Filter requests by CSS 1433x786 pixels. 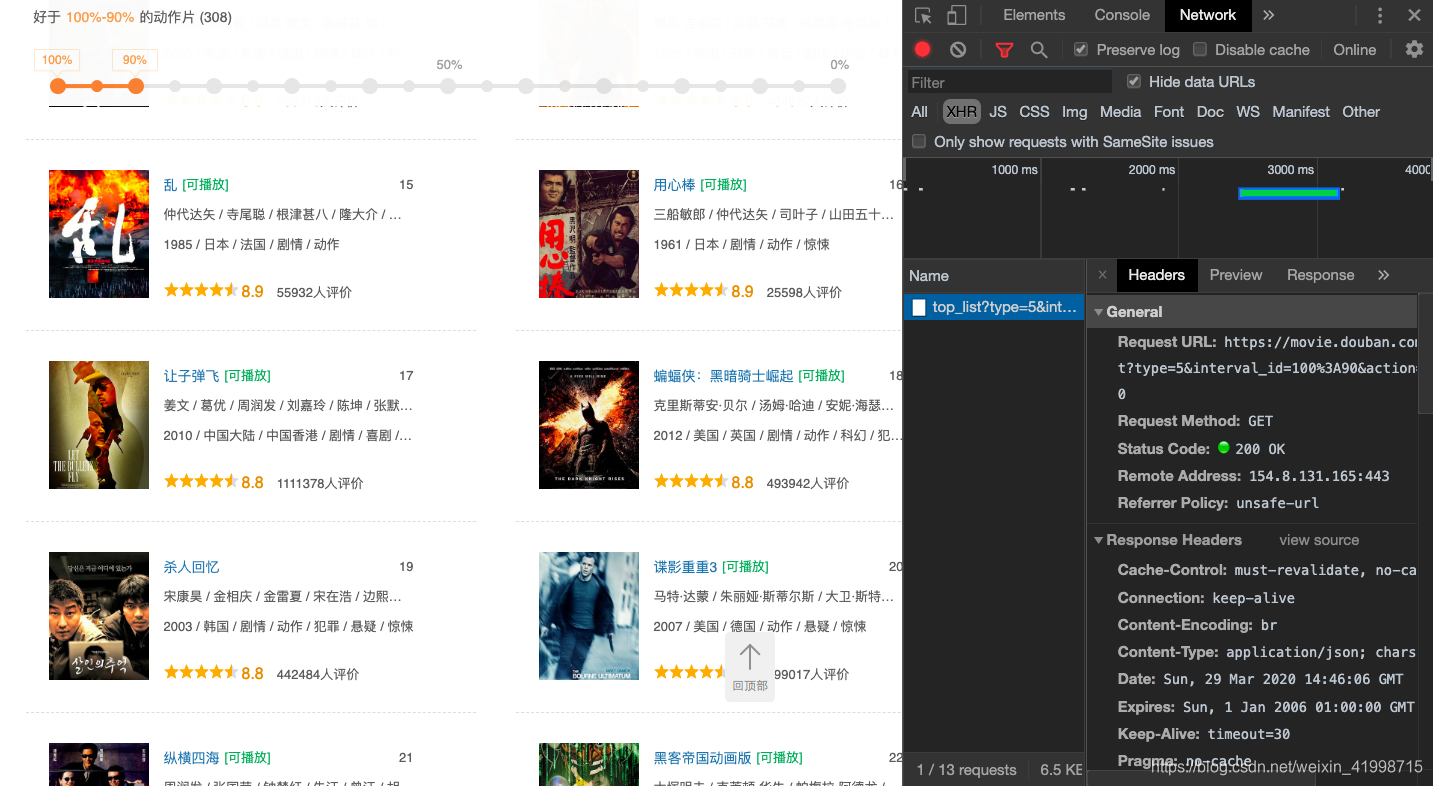click(x=1034, y=112)
